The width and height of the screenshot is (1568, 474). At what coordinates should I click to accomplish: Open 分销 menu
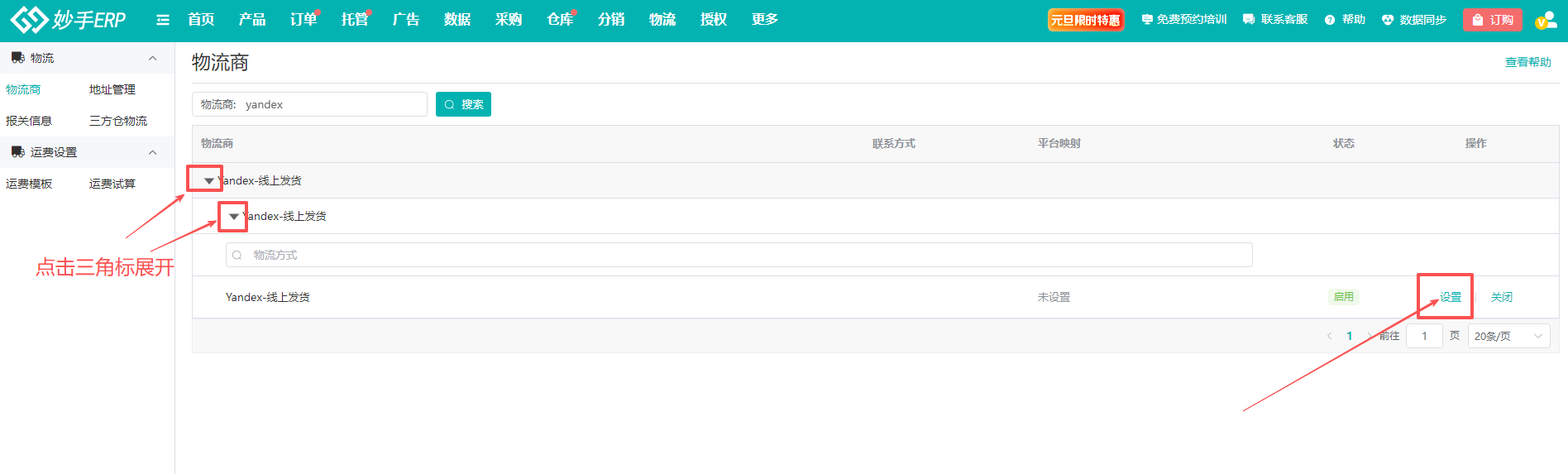611,19
